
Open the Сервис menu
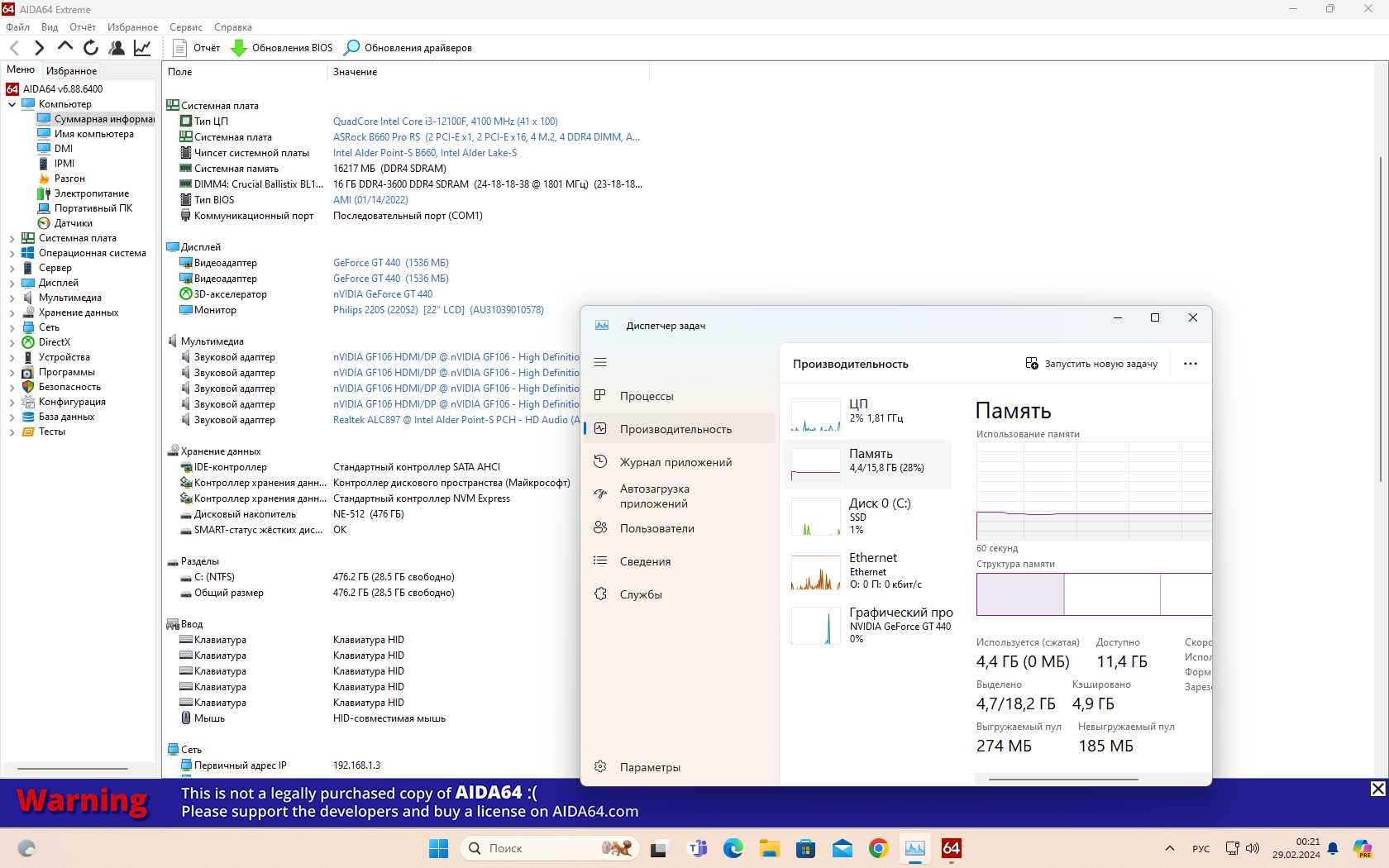pos(186,27)
